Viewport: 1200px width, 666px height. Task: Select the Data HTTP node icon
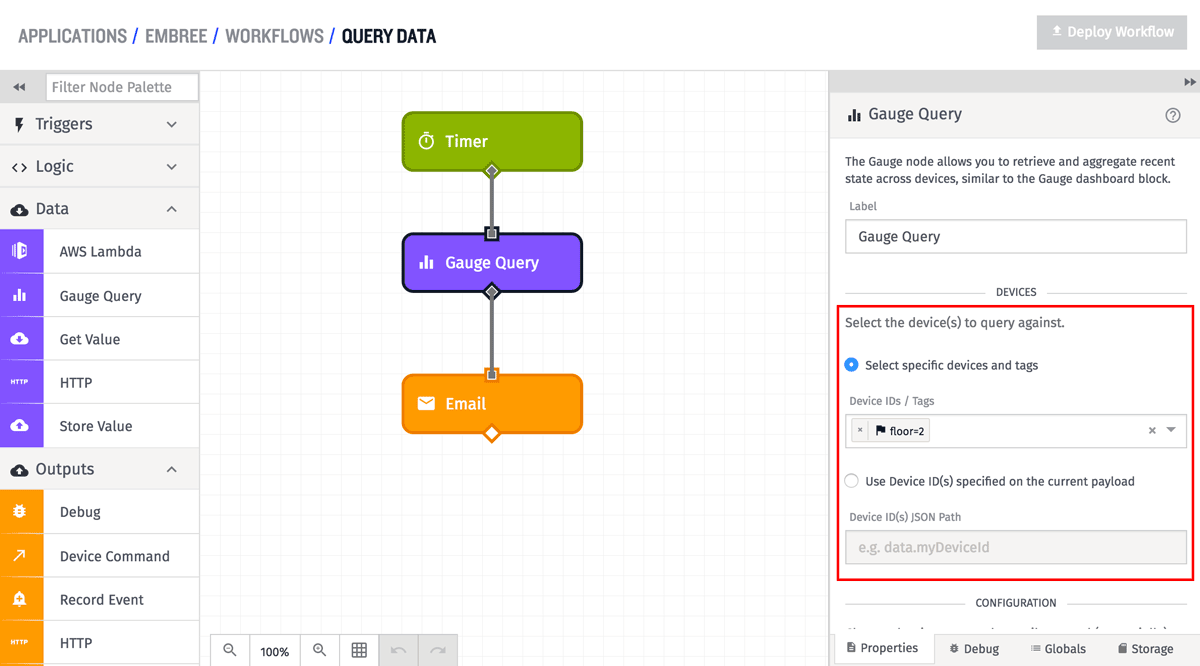tap(19, 382)
